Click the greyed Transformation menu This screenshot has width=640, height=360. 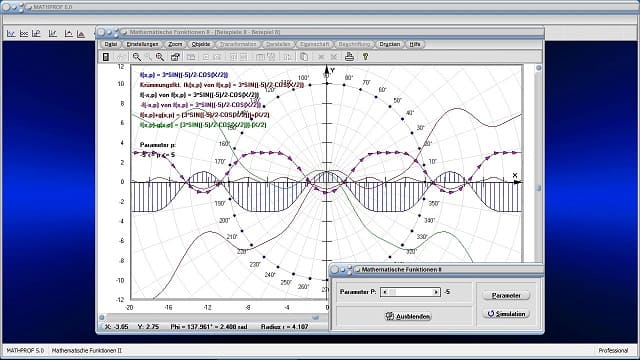click(238, 44)
